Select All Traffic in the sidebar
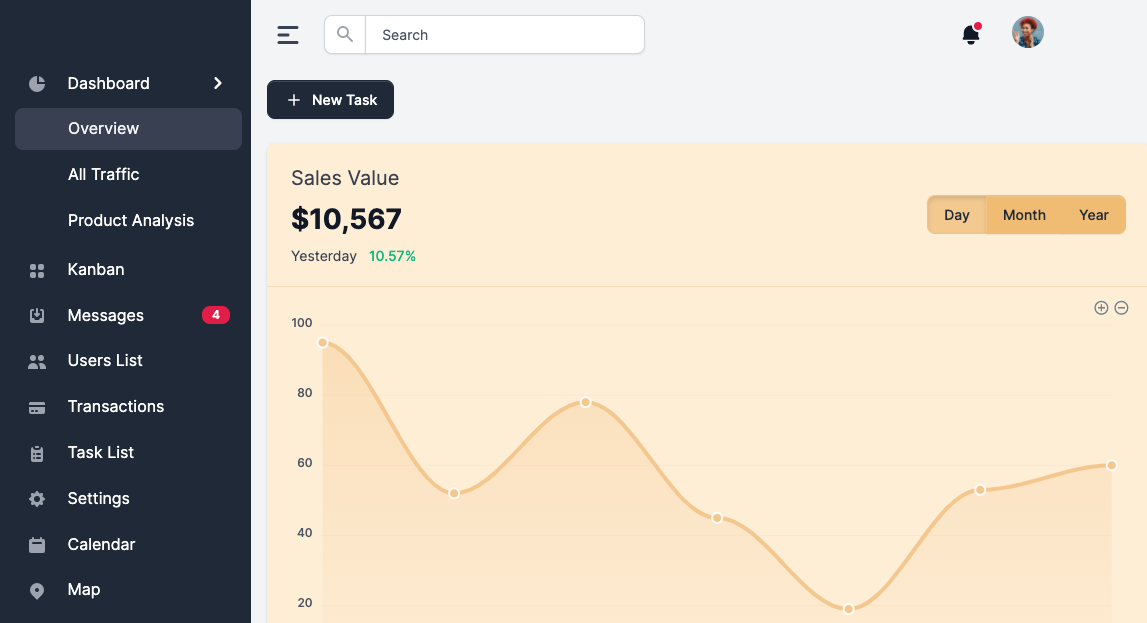This screenshot has width=1147, height=623. pos(104,175)
